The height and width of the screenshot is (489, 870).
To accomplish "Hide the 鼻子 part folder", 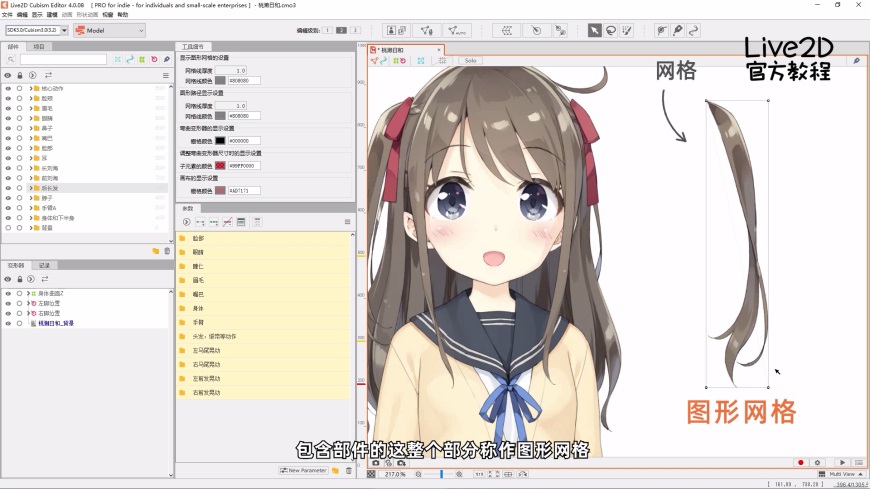I will pos(8,128).
